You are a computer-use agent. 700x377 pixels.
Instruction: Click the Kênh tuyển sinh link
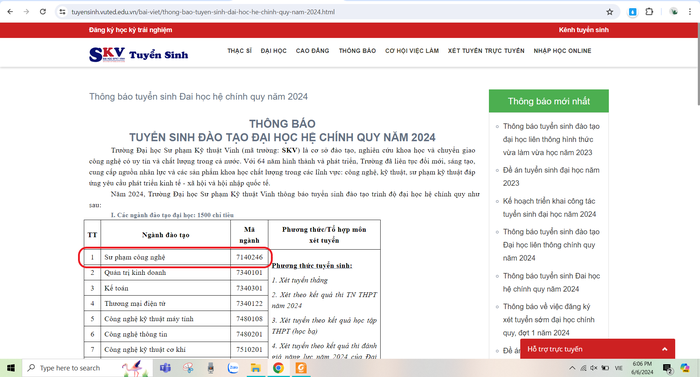tap(583, 30)
